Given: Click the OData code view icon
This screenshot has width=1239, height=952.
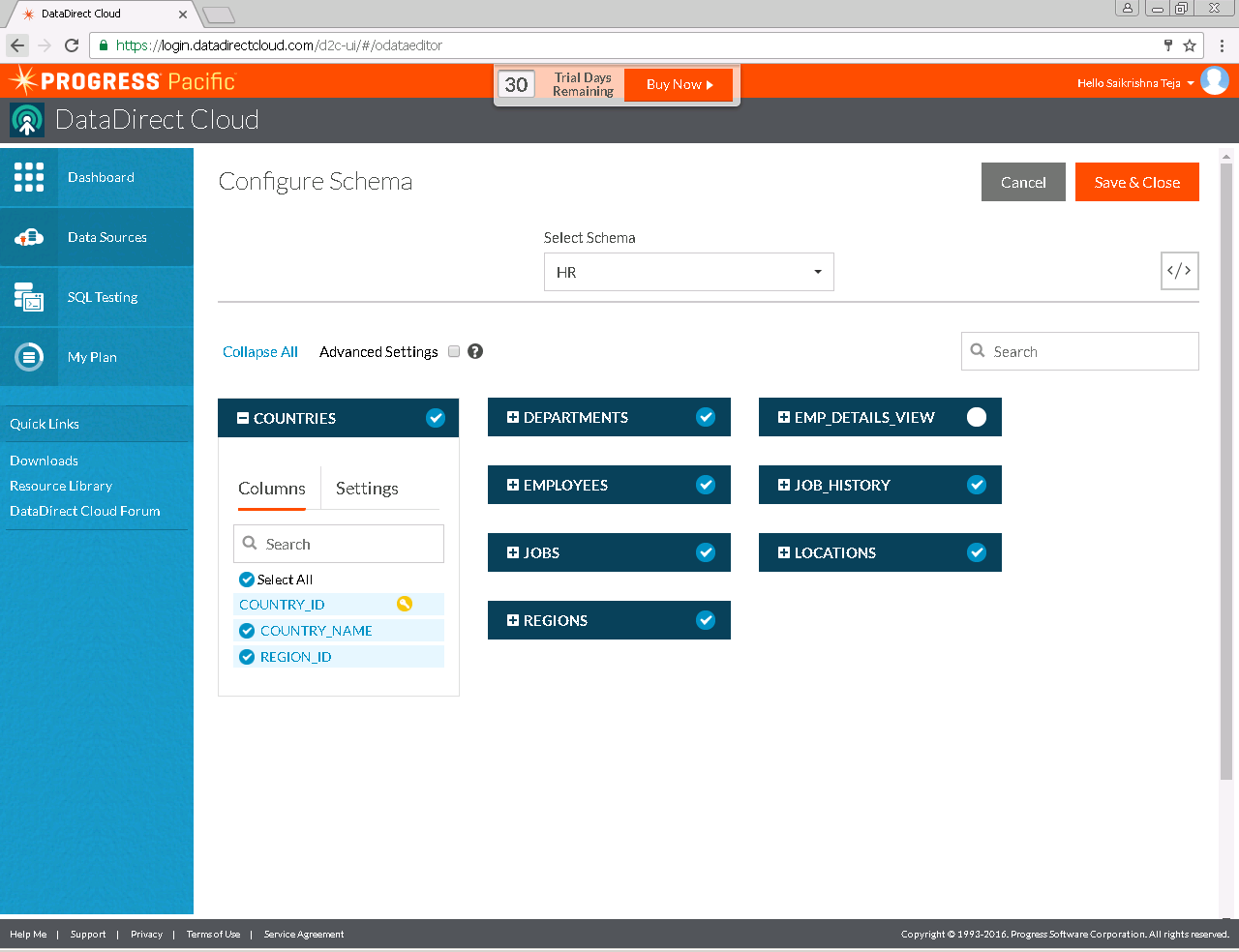Looking at the screenshot, I should pos(1179,271).
